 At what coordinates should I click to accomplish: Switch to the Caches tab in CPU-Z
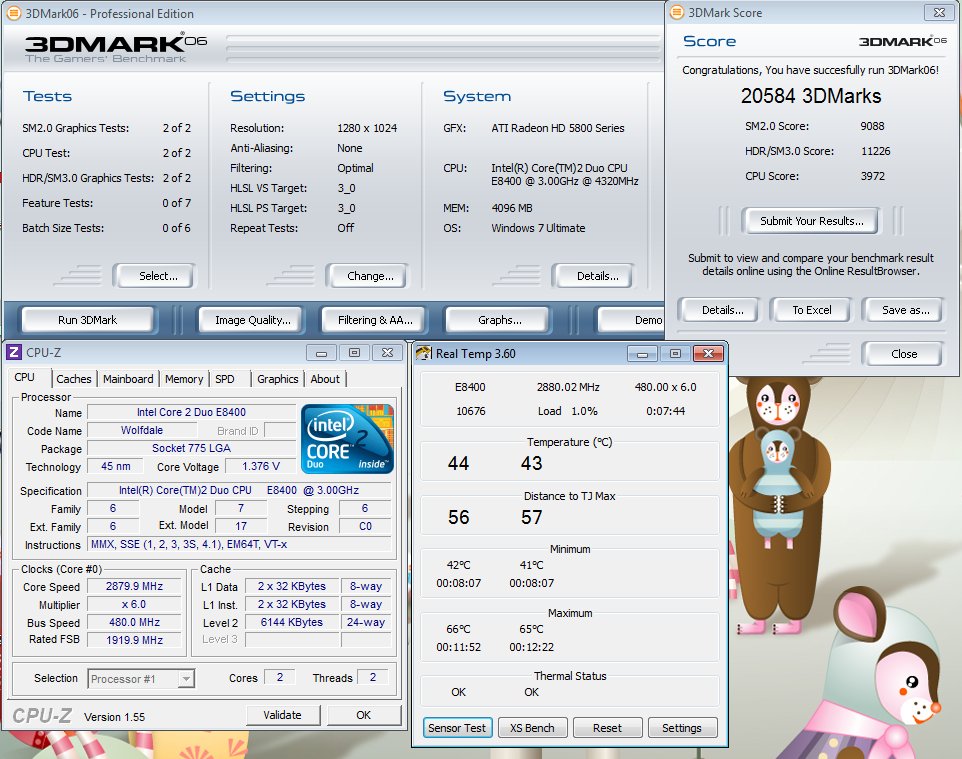tap(74, 379)
